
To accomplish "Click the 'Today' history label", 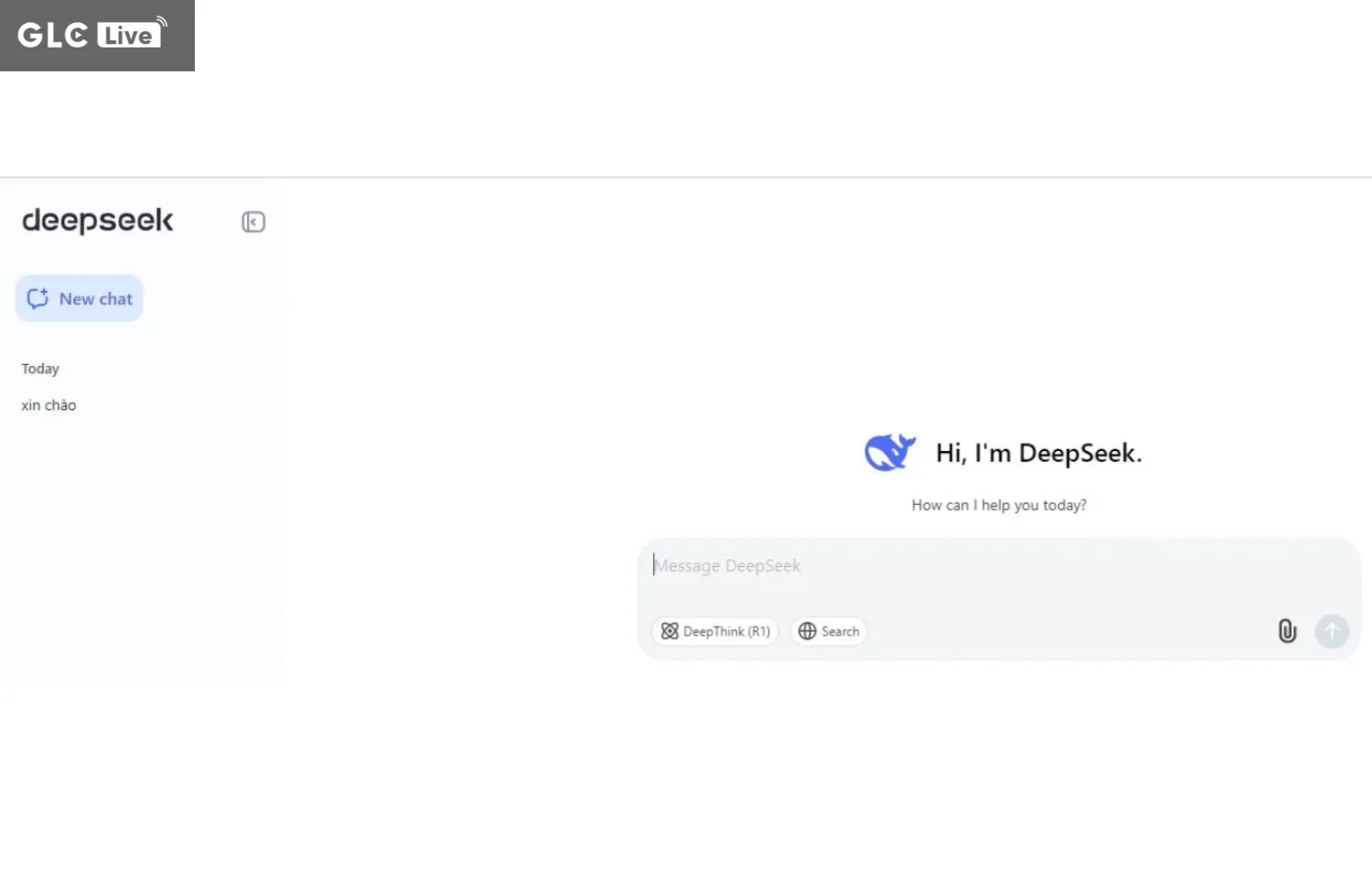I will tap(40, 369).
